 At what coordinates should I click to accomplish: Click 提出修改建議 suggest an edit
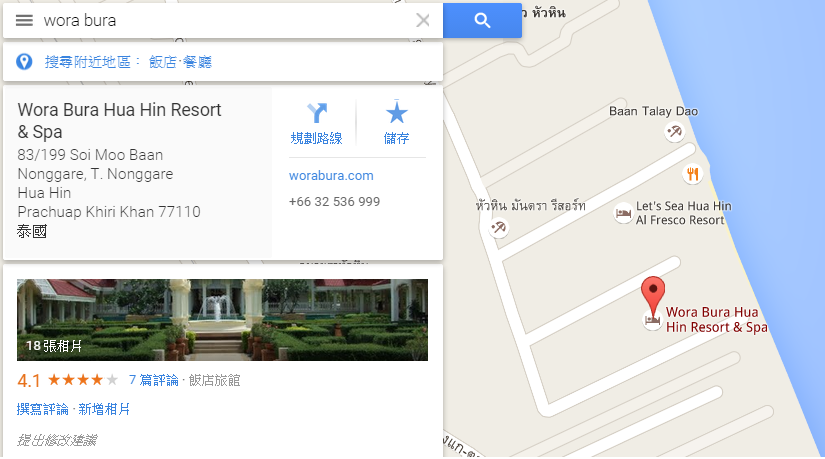pos(56,440)
